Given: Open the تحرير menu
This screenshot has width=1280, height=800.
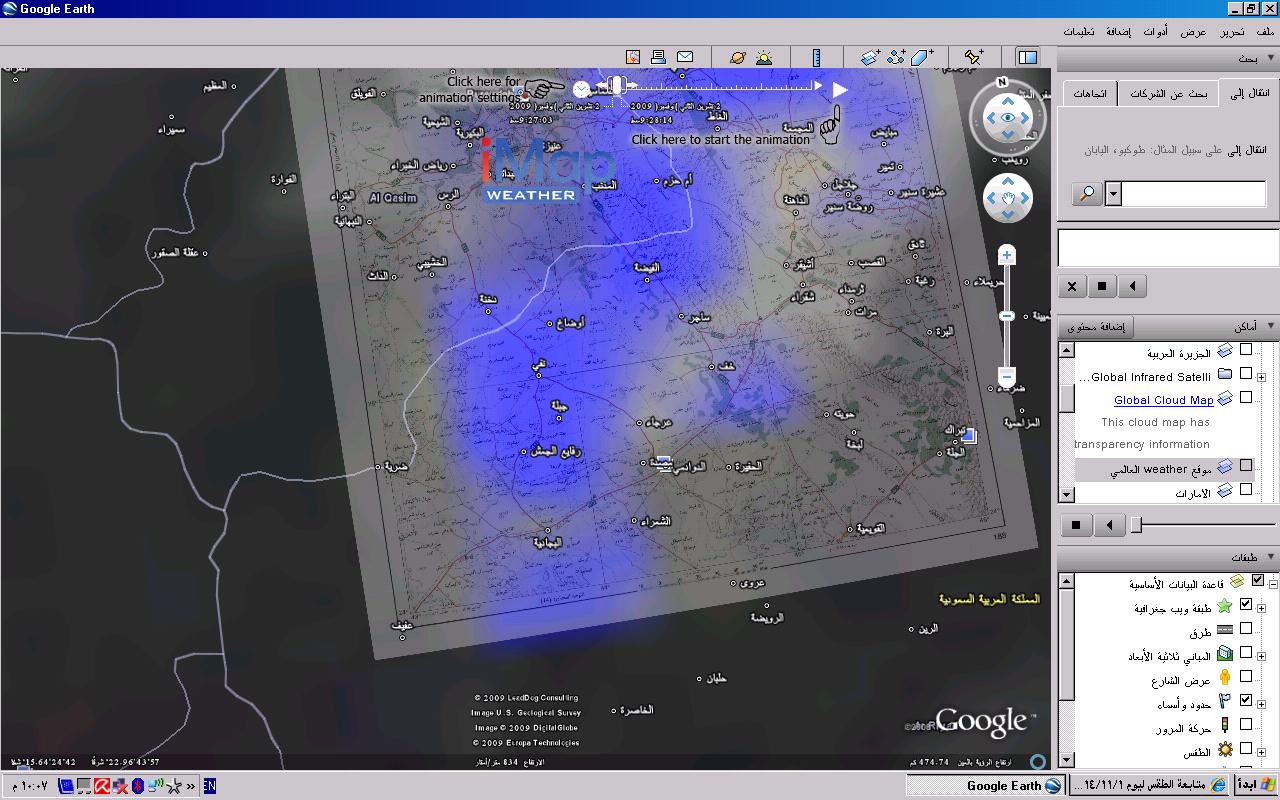Looking at the screenshot, I should pos(1232,32).
